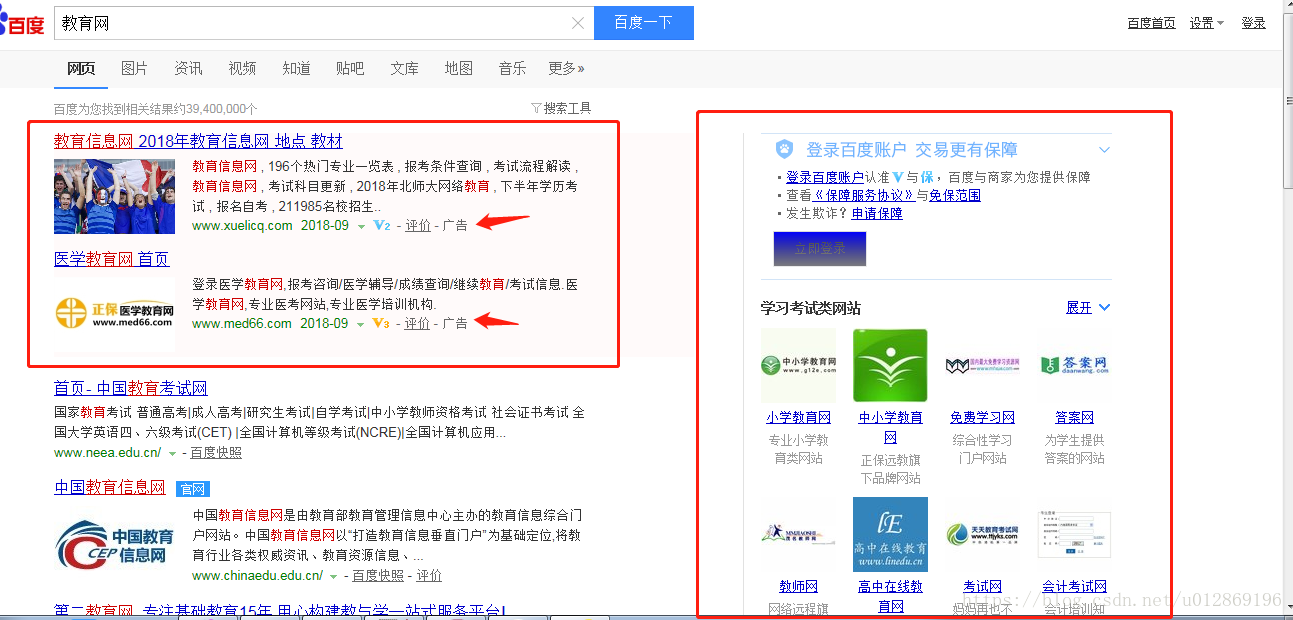Switch to the 音乐 tab

coord(512,68)
